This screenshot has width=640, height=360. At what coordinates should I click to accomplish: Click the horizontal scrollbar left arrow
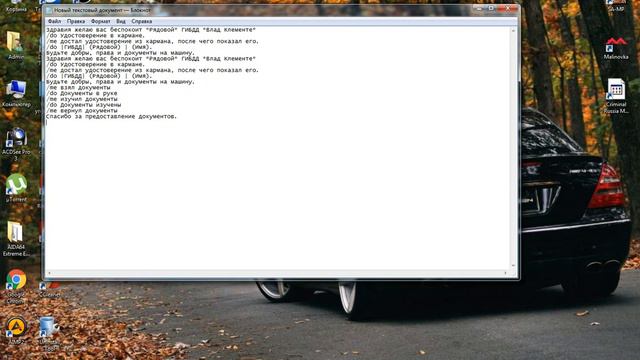coord(50,273)
